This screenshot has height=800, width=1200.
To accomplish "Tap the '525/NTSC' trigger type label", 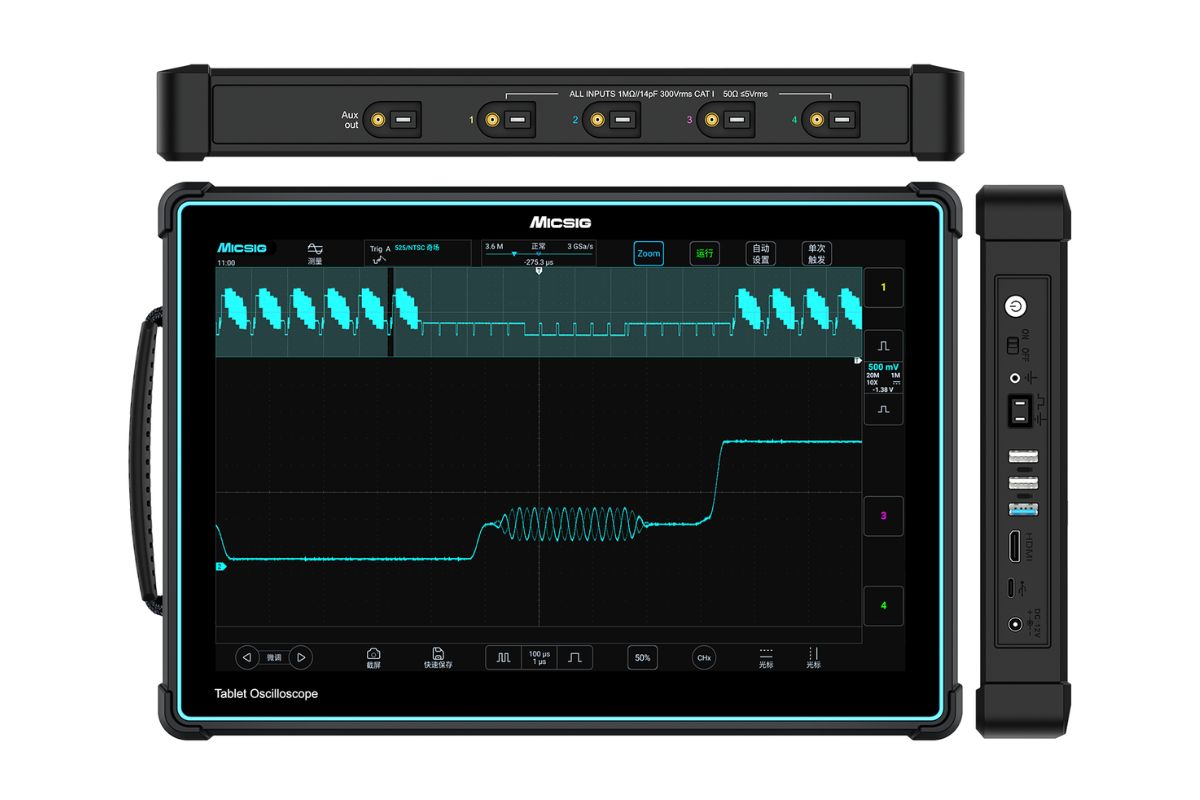I will (417, 246).
